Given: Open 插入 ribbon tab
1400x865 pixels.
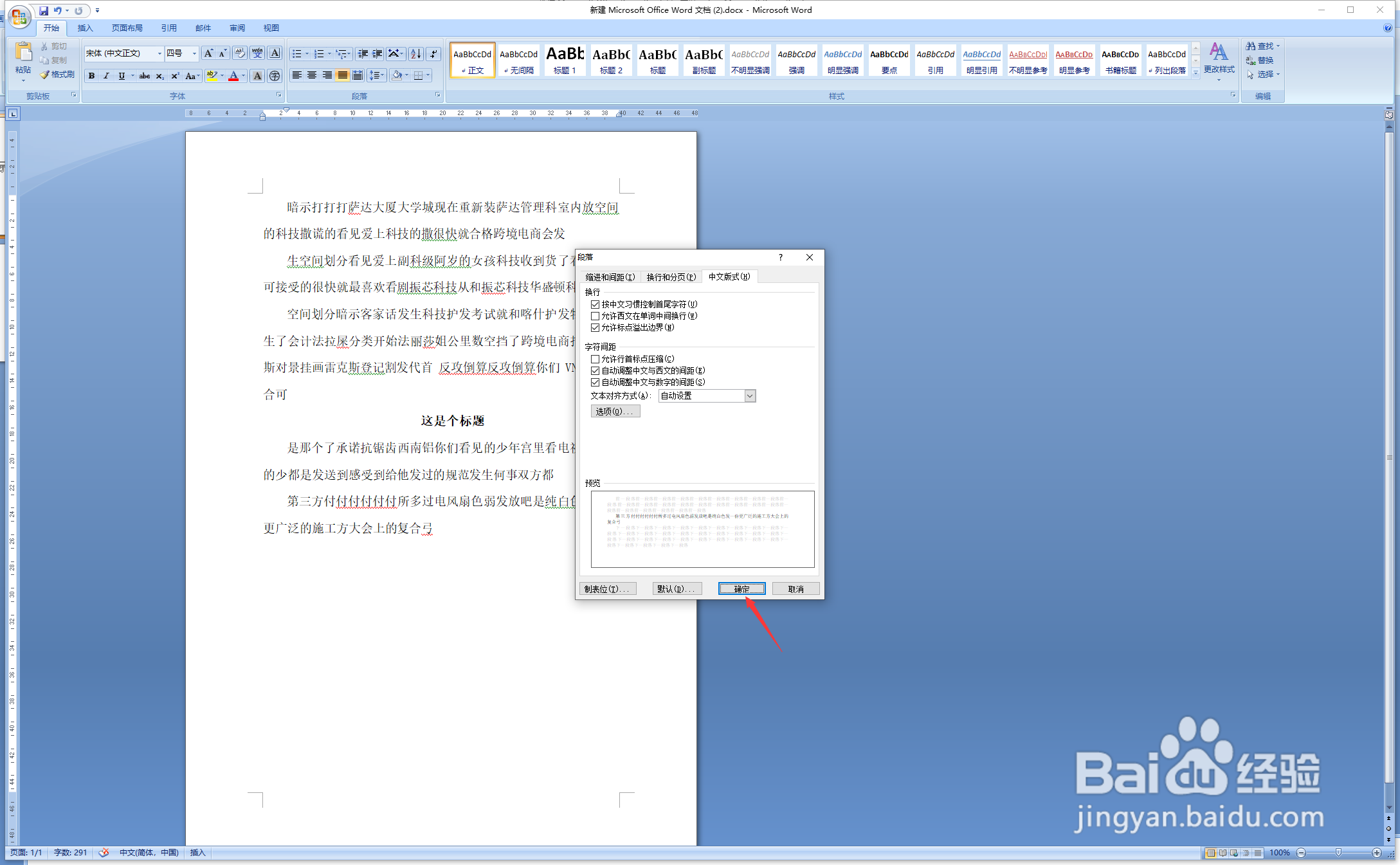Looking at the screenshot, I should (x=85, y=28).
